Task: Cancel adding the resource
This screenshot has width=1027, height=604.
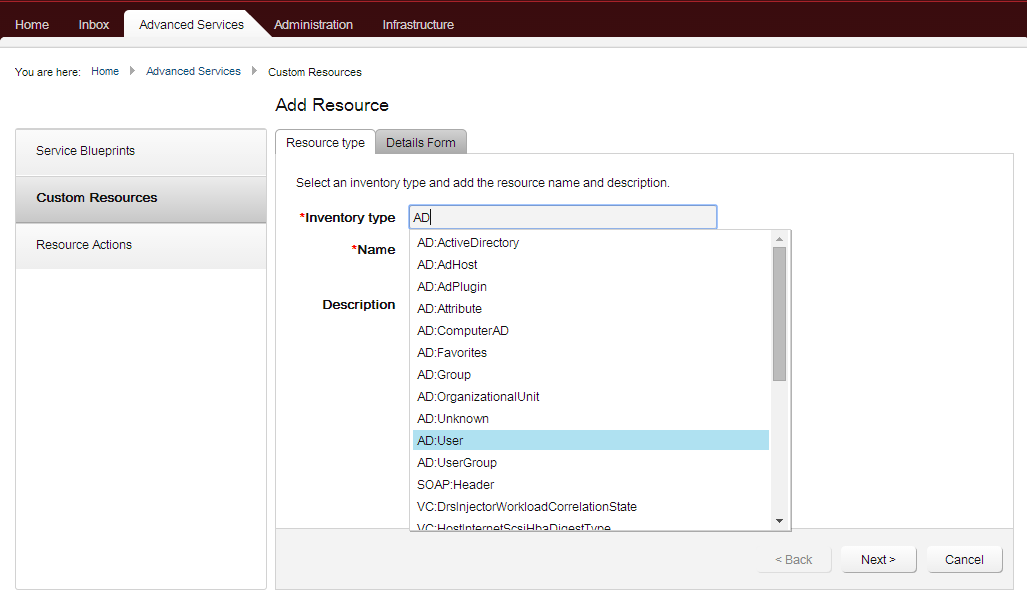Action: click(x=963, y=559)
